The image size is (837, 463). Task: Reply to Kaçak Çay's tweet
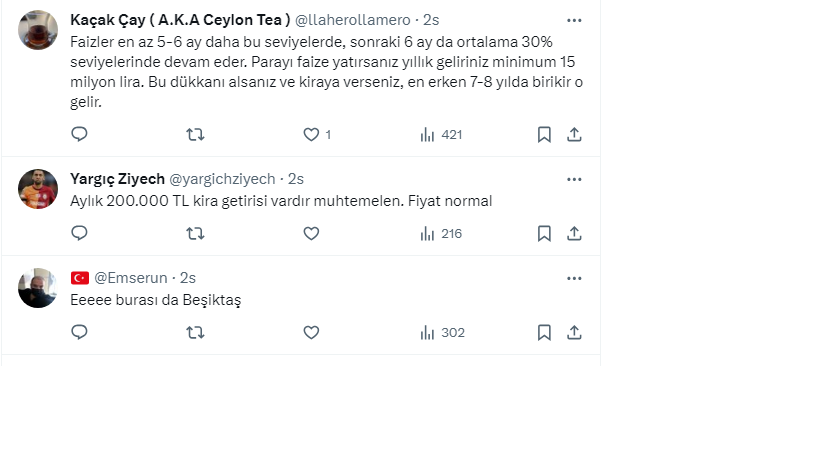(x=80, y=134)
